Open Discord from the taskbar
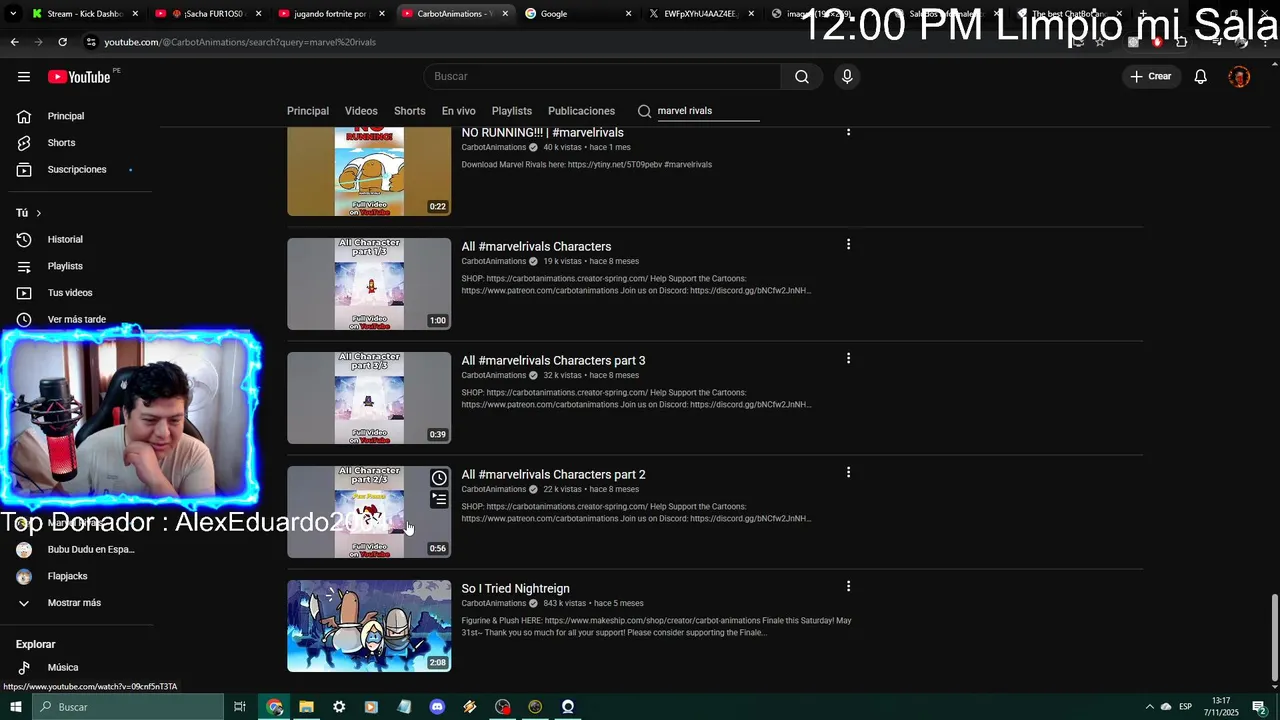 click(x=437, y=707)
